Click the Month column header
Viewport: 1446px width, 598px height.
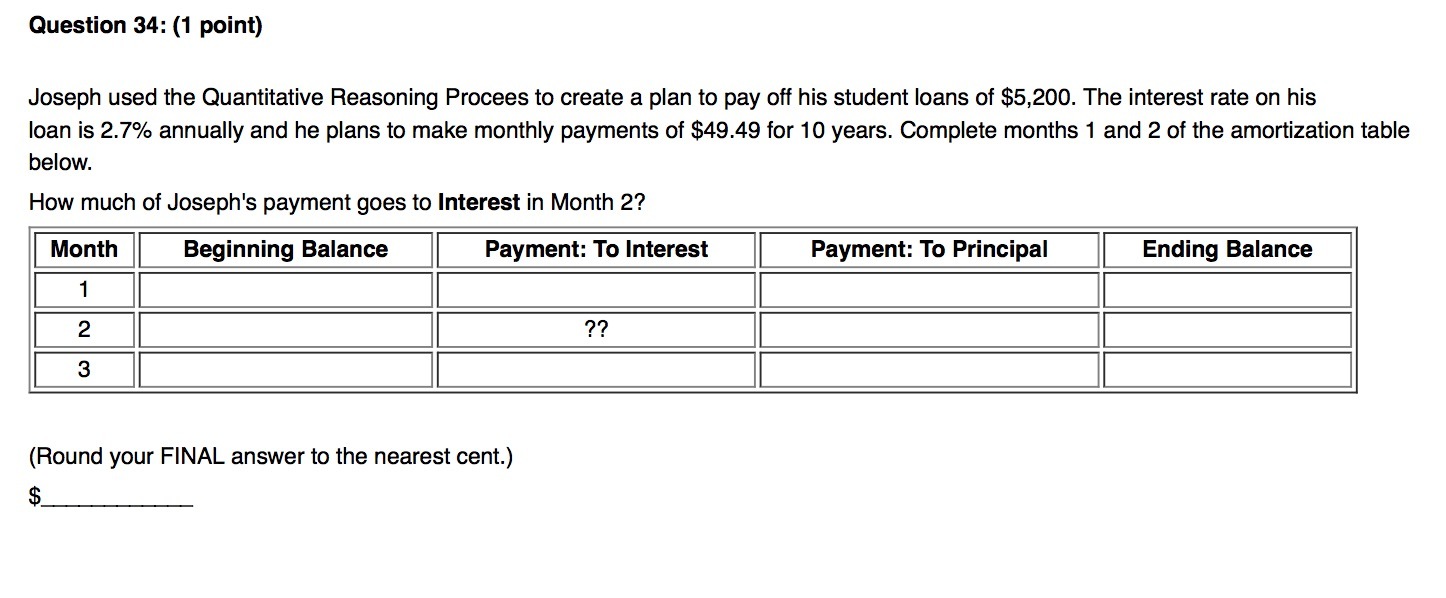84,250
